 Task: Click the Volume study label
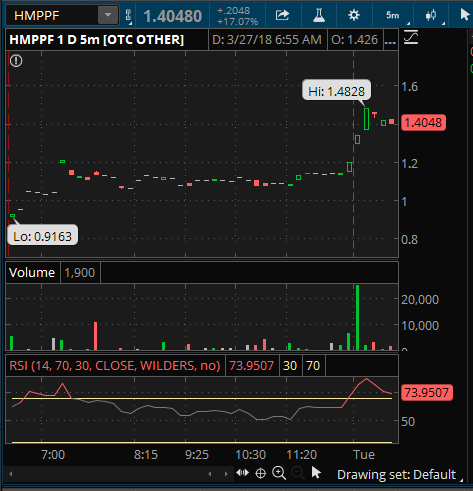[x=32, y=273]
